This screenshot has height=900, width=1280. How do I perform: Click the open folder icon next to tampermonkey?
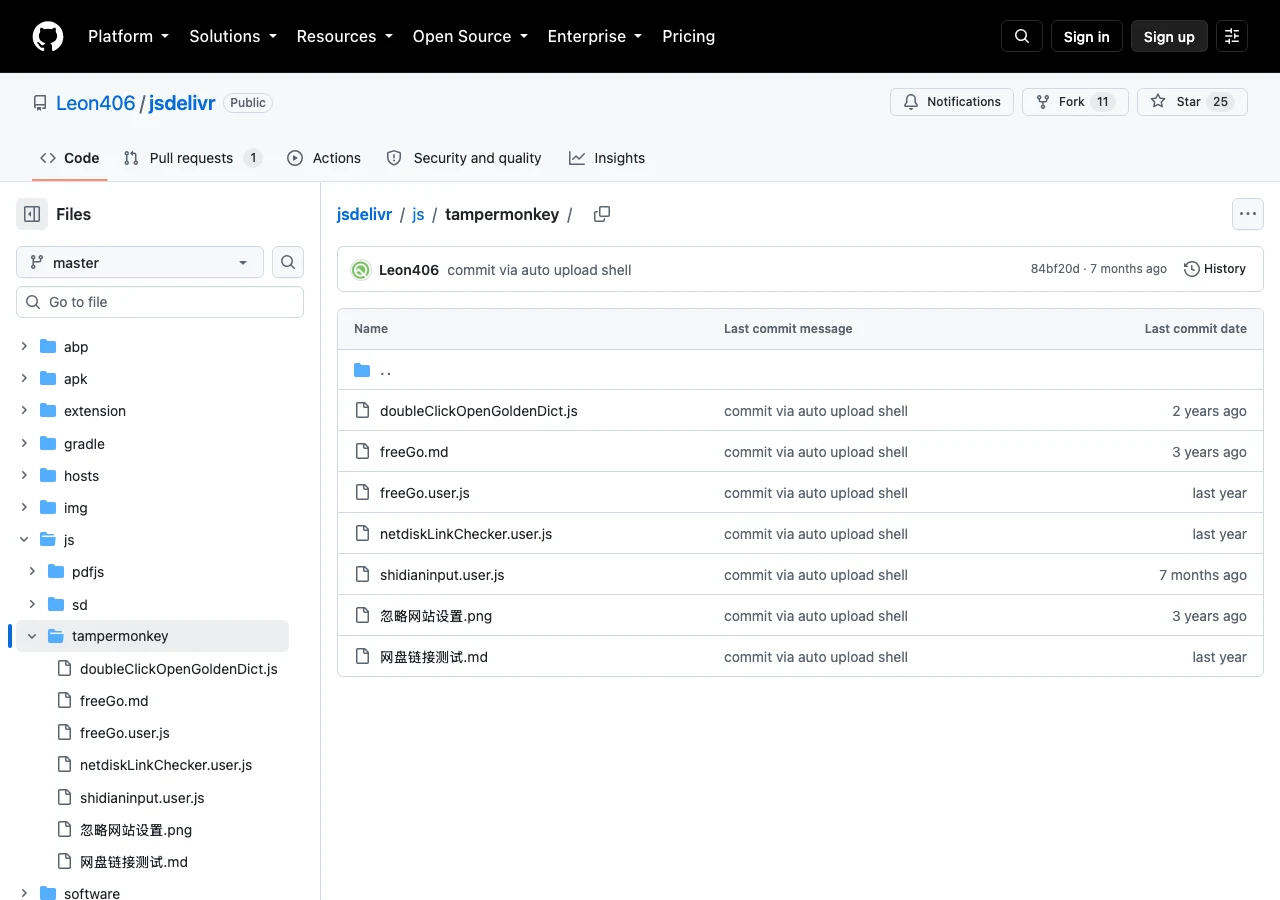coord(56,636)
